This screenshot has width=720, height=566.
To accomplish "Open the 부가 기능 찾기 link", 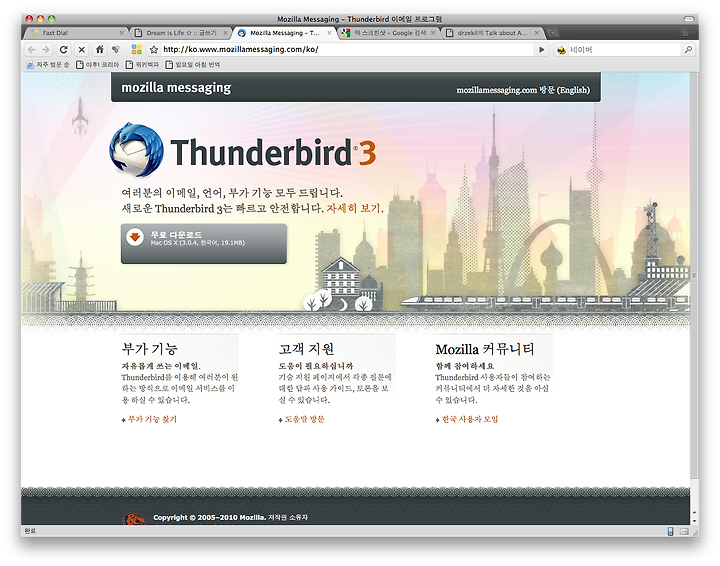I will coord(152,419).
